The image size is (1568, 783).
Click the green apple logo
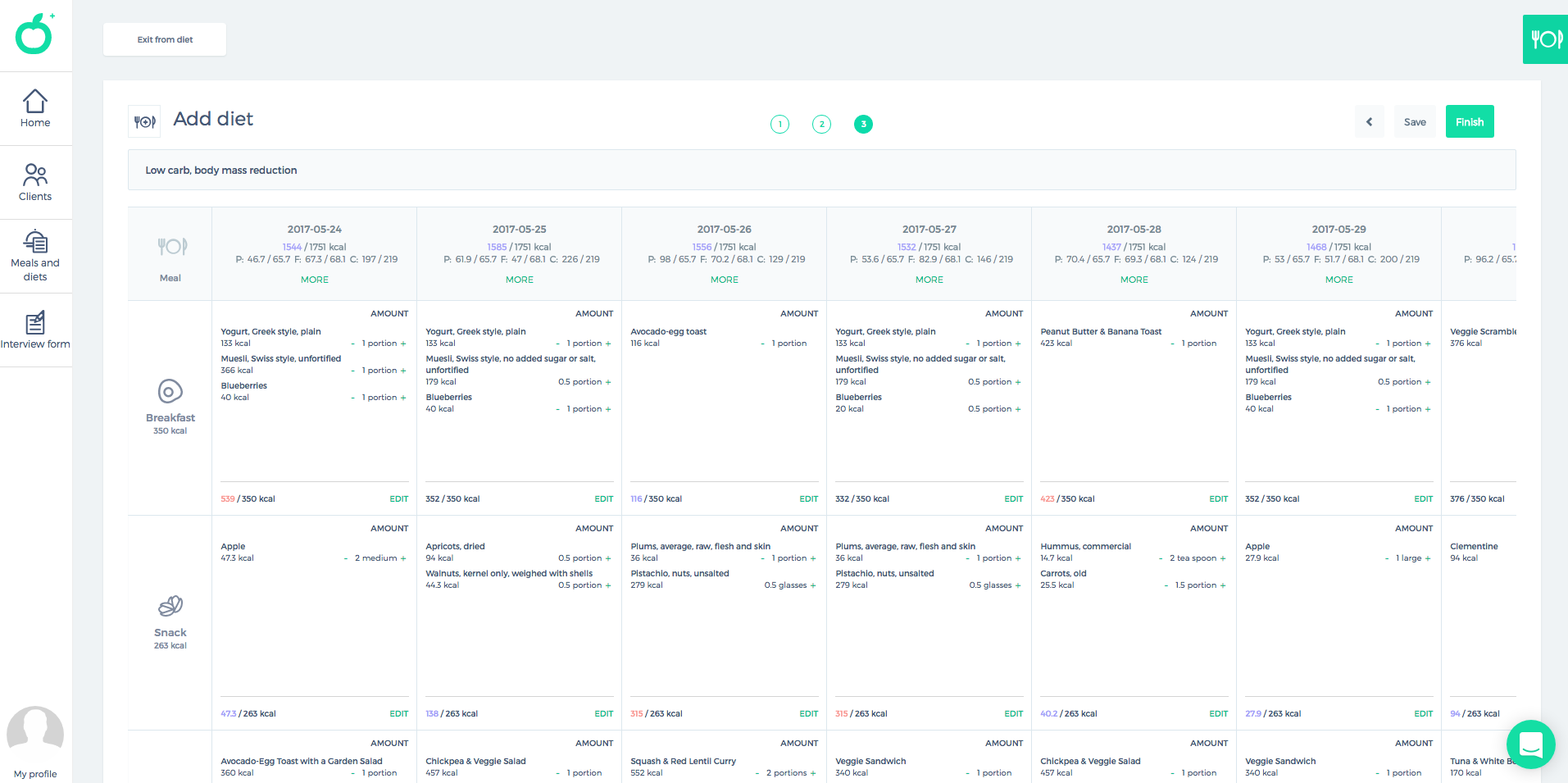[35, 34]
